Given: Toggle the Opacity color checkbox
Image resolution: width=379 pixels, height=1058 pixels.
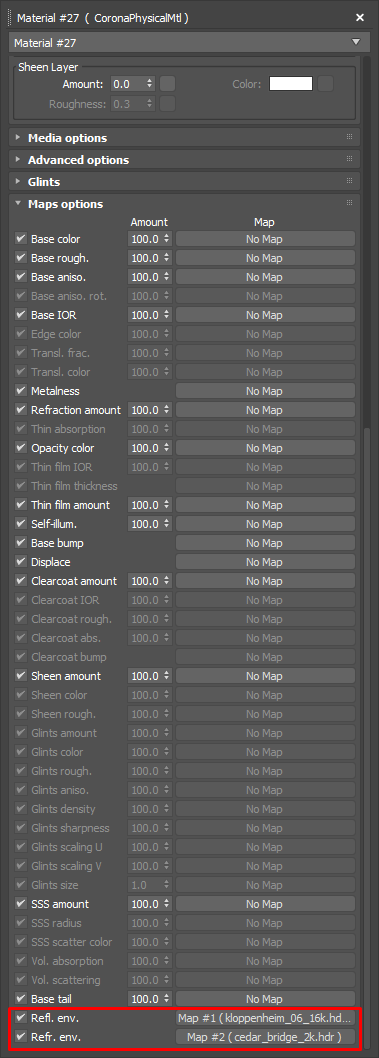Looking at the screenshot, I should pos(21,448).
